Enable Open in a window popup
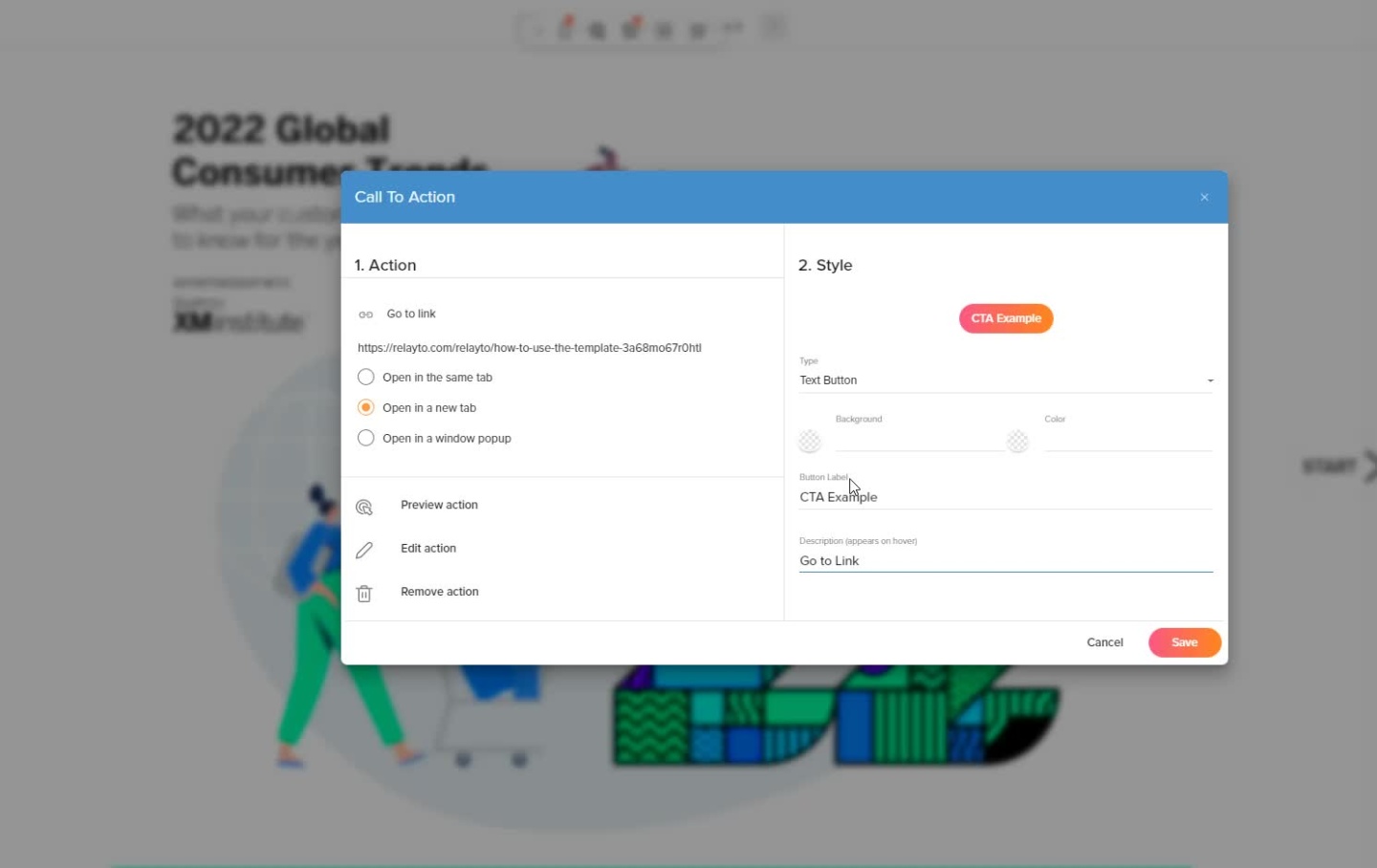 [x=366, y=439]
